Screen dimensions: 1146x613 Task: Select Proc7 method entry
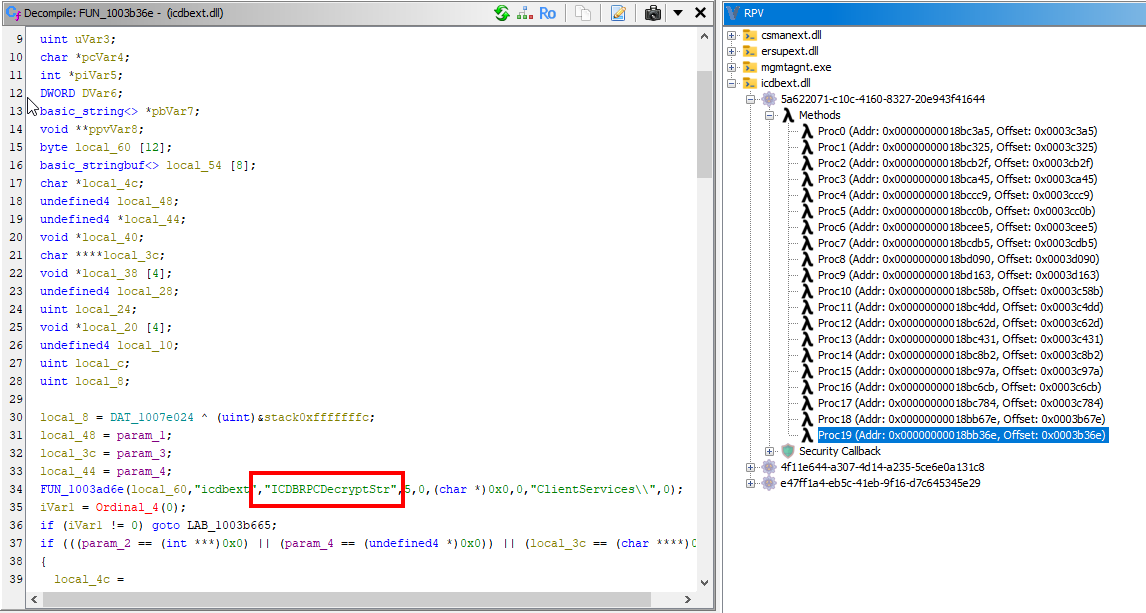pyautogui.click(x=957, y=243)
